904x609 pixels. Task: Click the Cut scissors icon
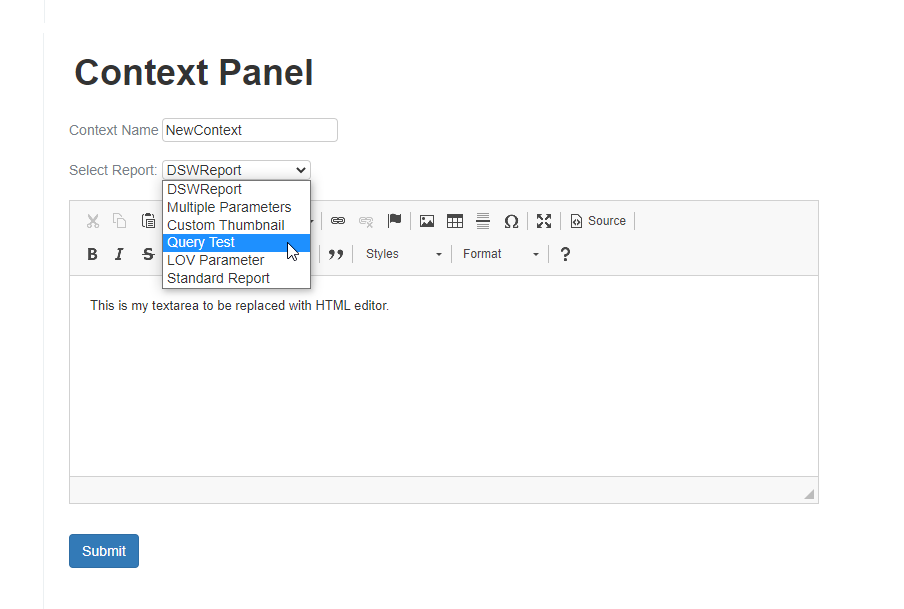point(93,221)
